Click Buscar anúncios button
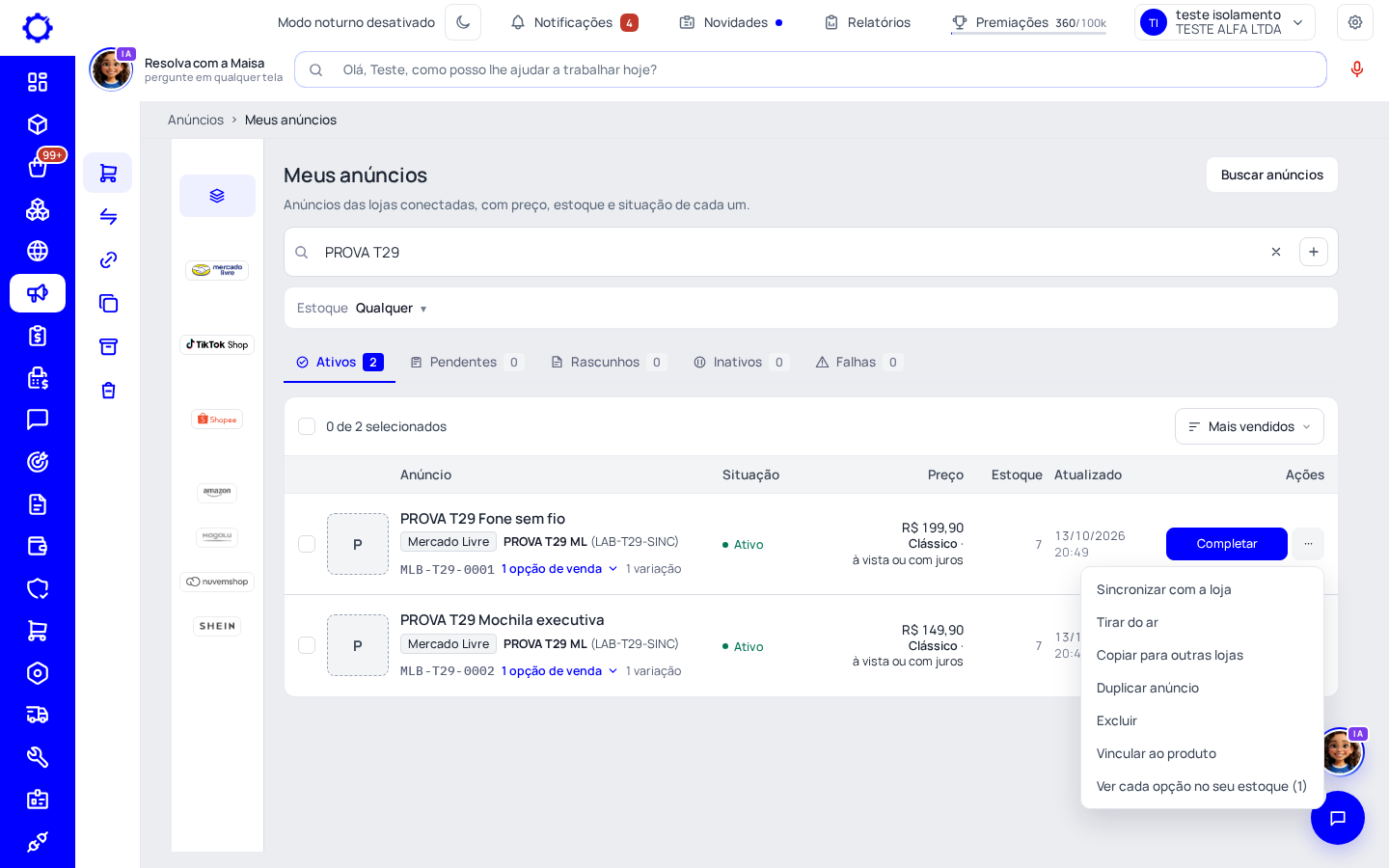Screen dimensions: 1389x868 click(1272, 175)
